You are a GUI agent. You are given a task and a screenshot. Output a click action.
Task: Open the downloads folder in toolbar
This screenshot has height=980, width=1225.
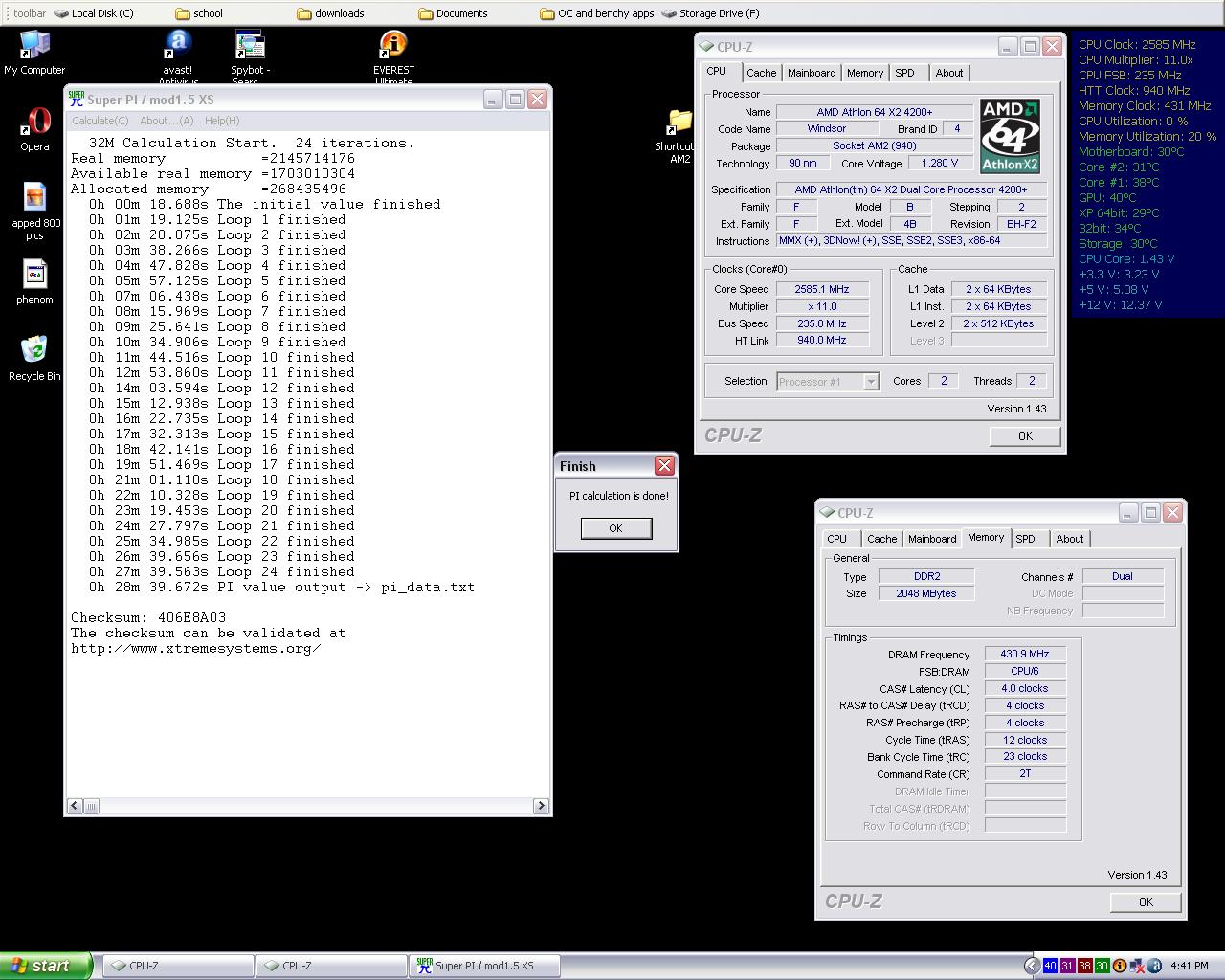(x=330, y=13)
